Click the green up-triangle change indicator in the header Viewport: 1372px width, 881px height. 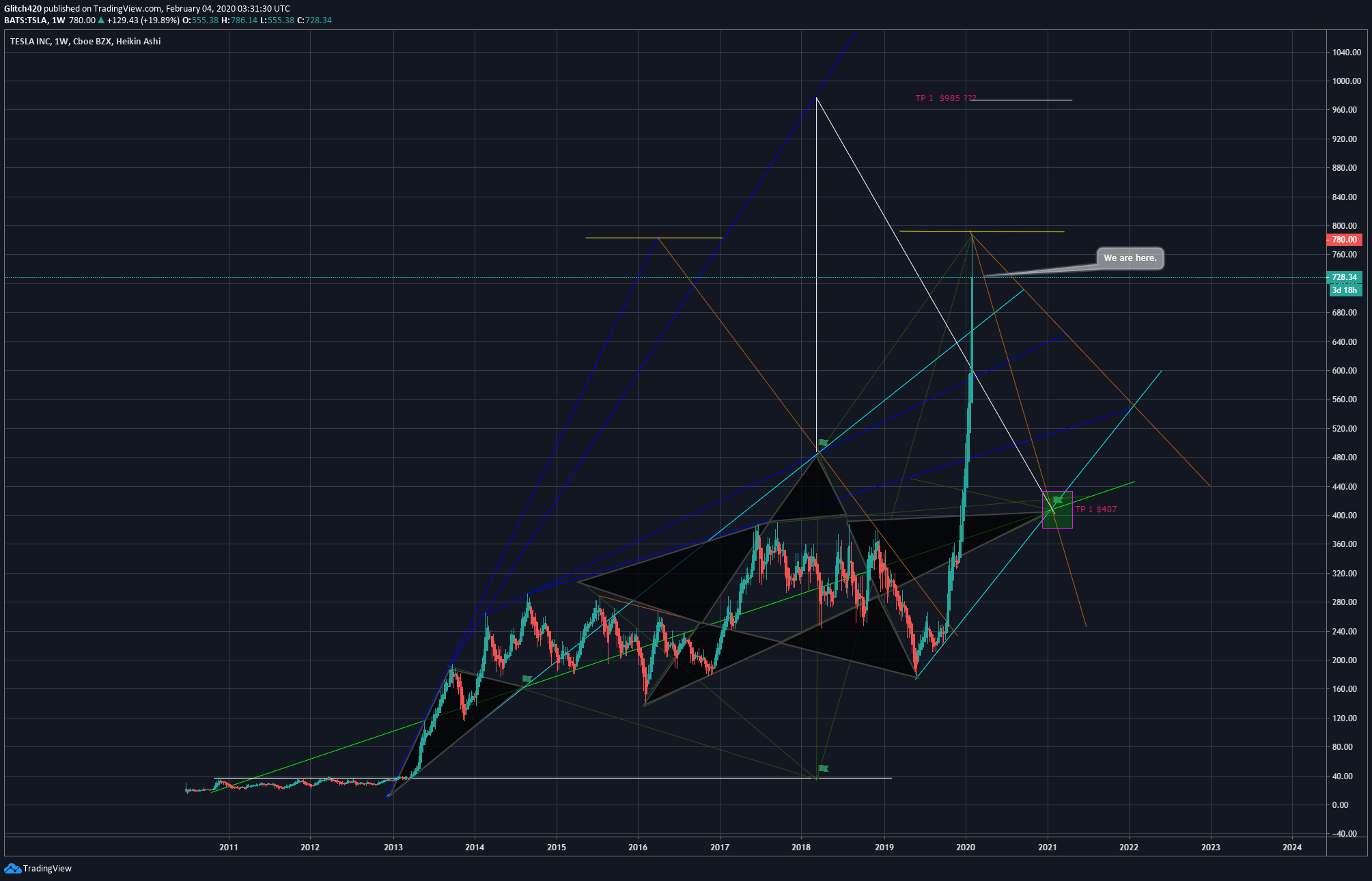click(101, 20)
